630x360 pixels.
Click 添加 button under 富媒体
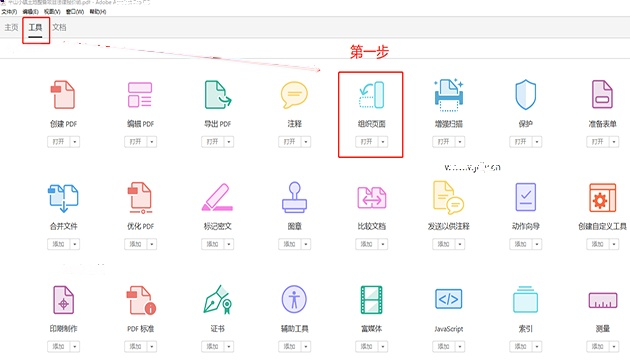367,346
